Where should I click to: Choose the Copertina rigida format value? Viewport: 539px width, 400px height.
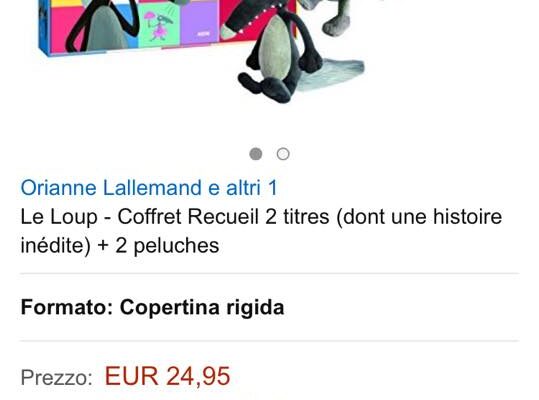pyautogui.click(x=202, y=307)
